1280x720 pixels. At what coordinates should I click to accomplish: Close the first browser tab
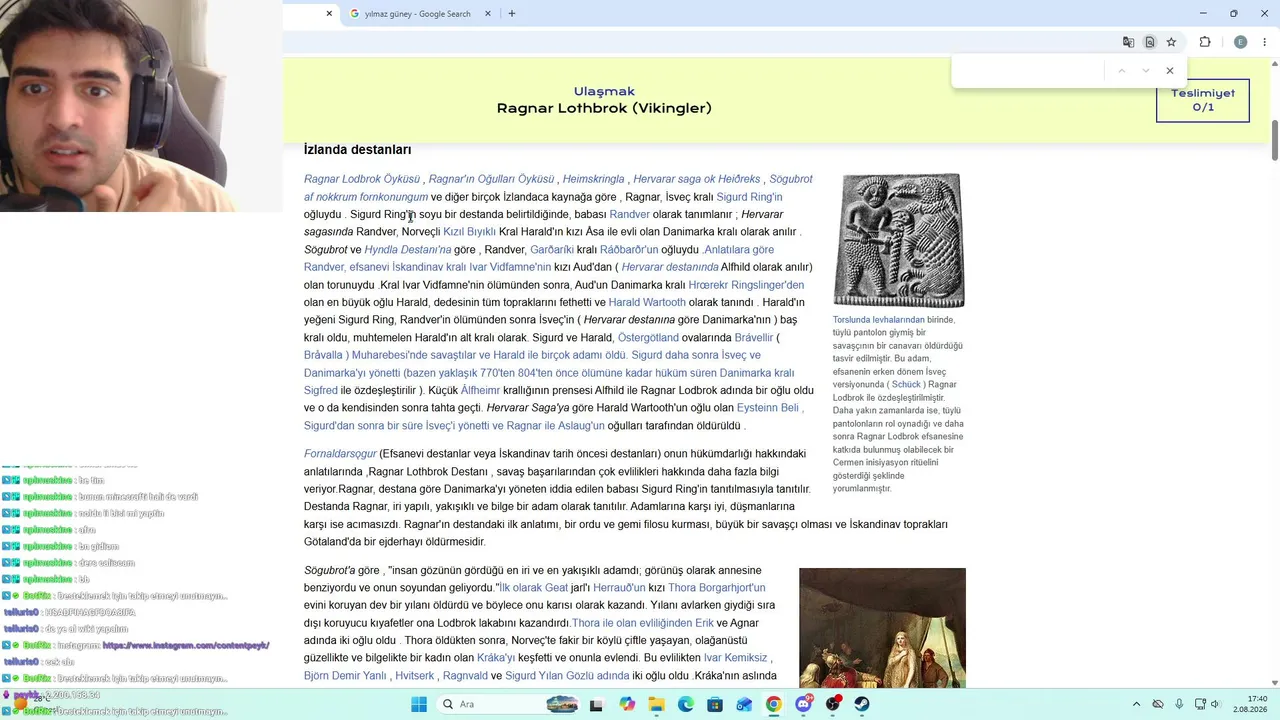point(329,14)
